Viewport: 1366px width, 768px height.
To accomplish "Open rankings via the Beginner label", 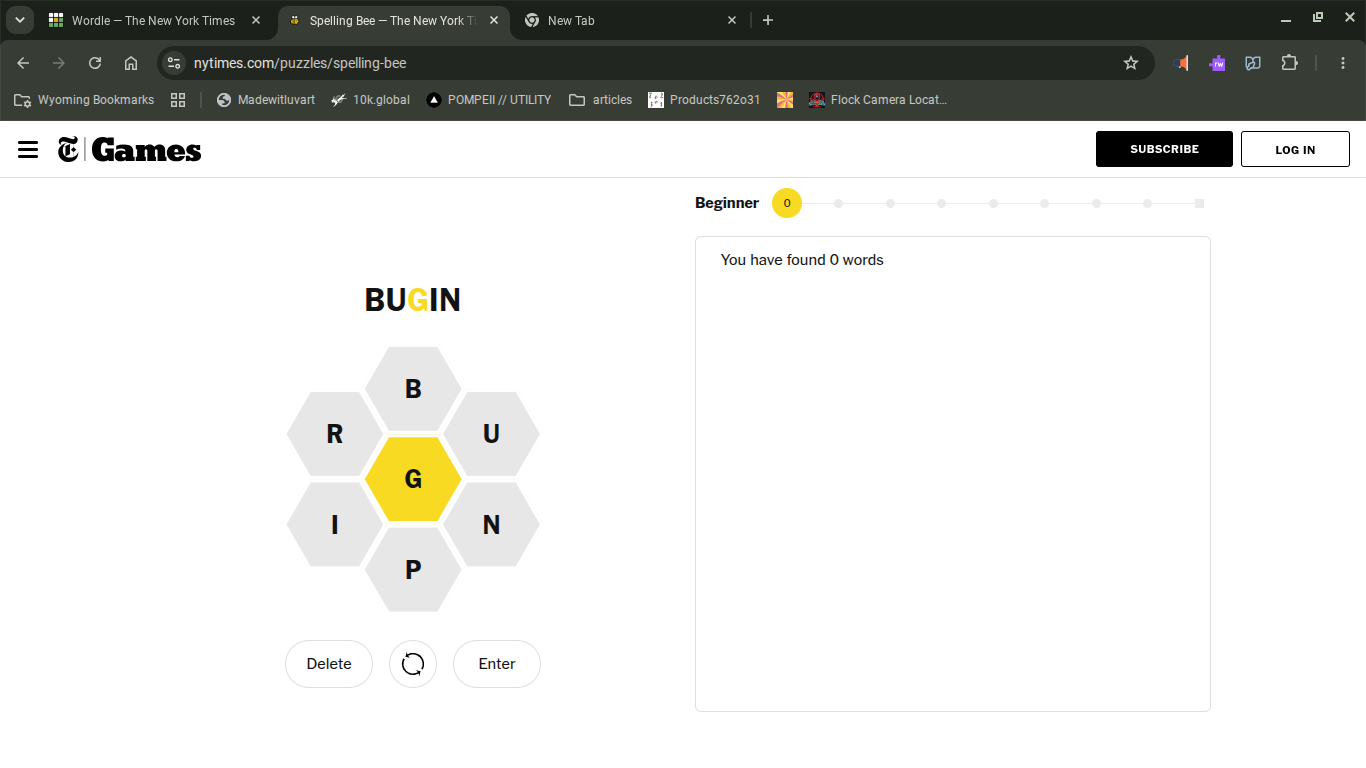I will pos(727,203).
